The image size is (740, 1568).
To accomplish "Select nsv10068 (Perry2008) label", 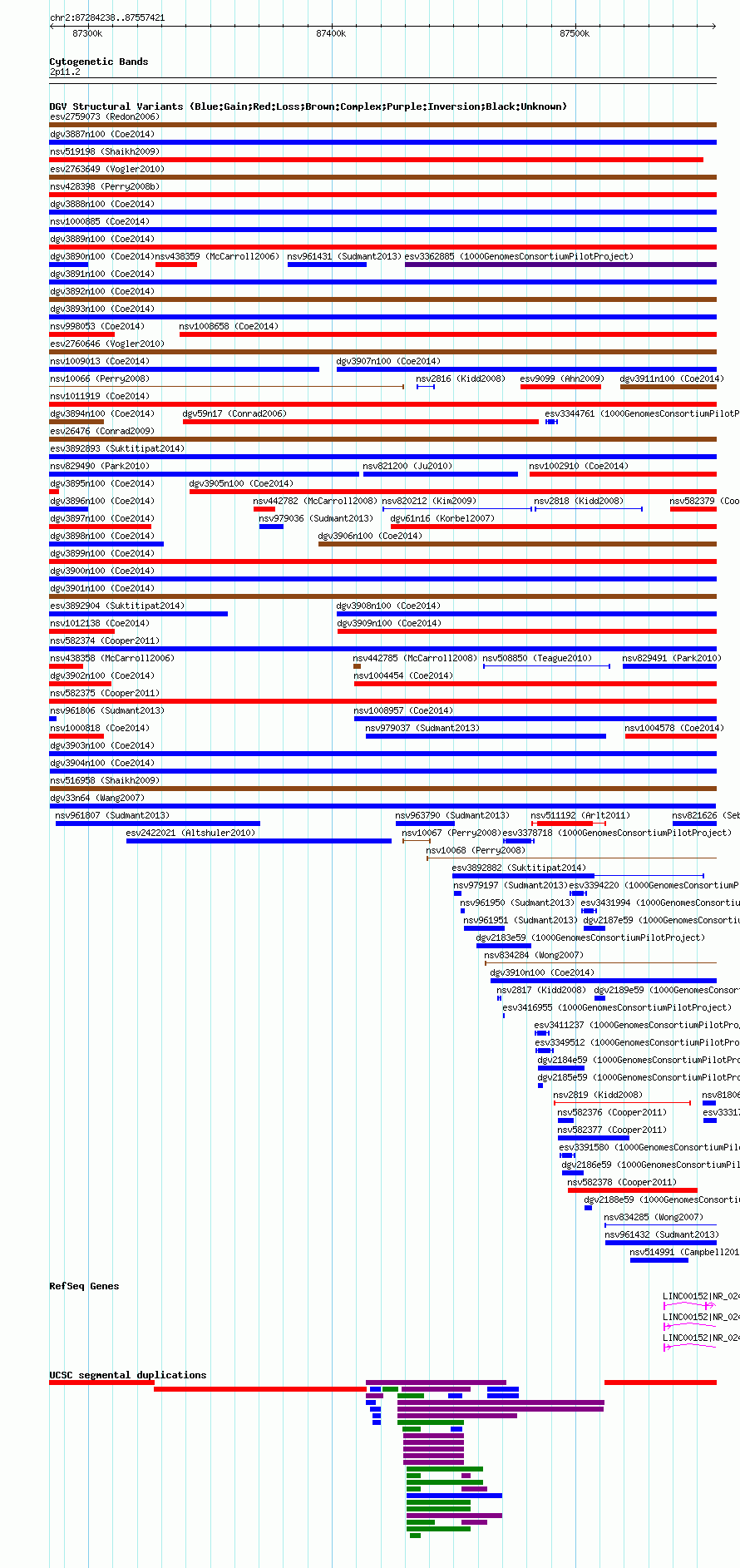I will click(x=476, y=850).
